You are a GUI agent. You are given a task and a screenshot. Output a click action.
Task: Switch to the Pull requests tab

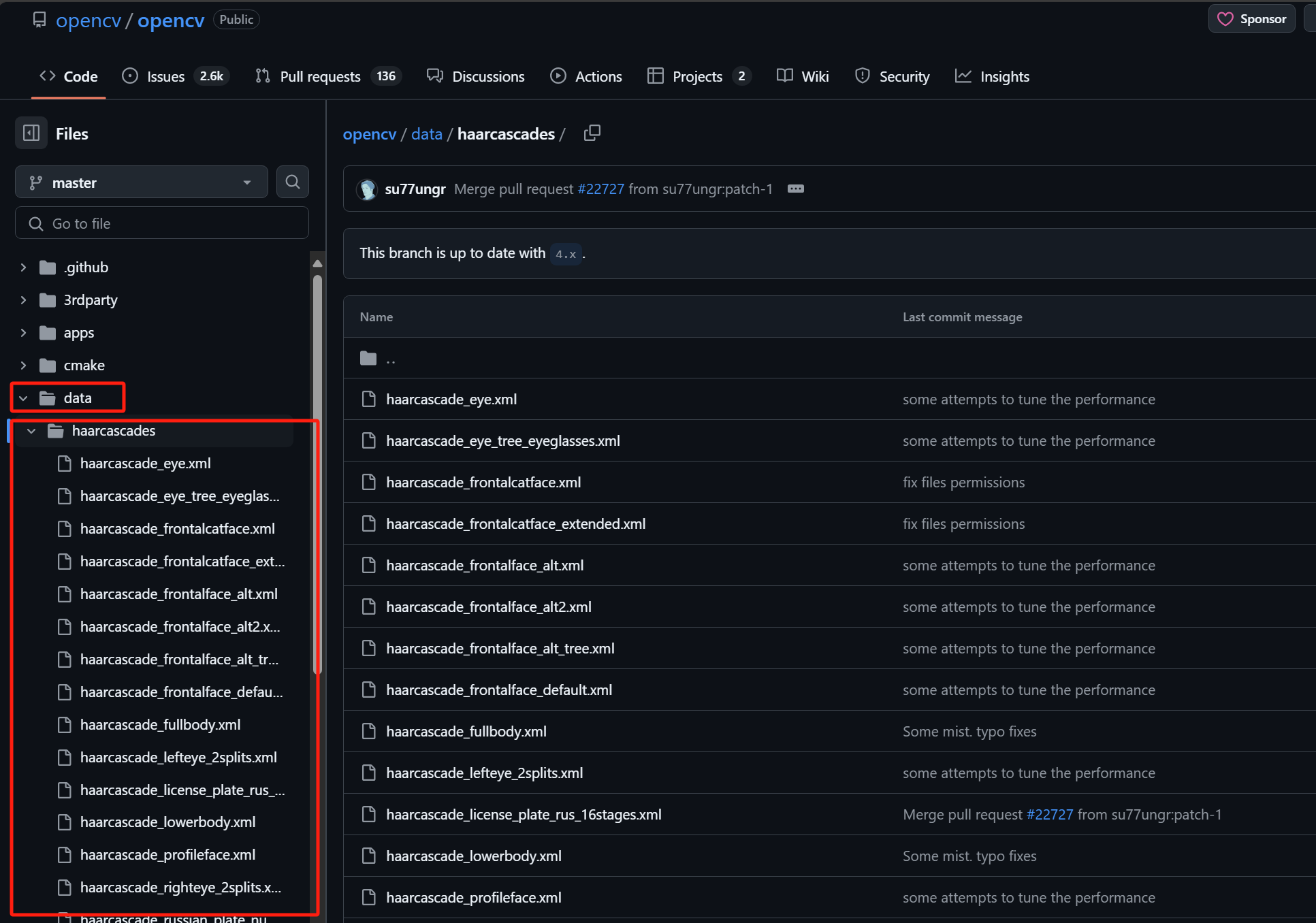coord(320,76)
